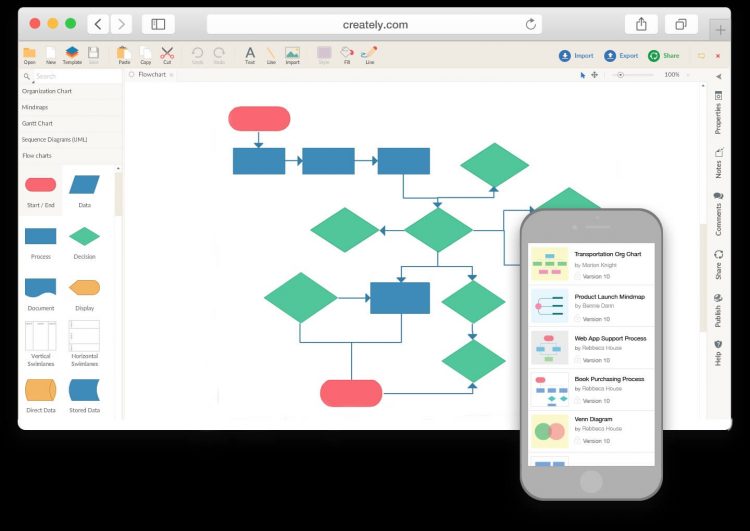Open the 100% zoom level dropdown
The width and height of the screenshot is (750, 531).
pos(676,75)
